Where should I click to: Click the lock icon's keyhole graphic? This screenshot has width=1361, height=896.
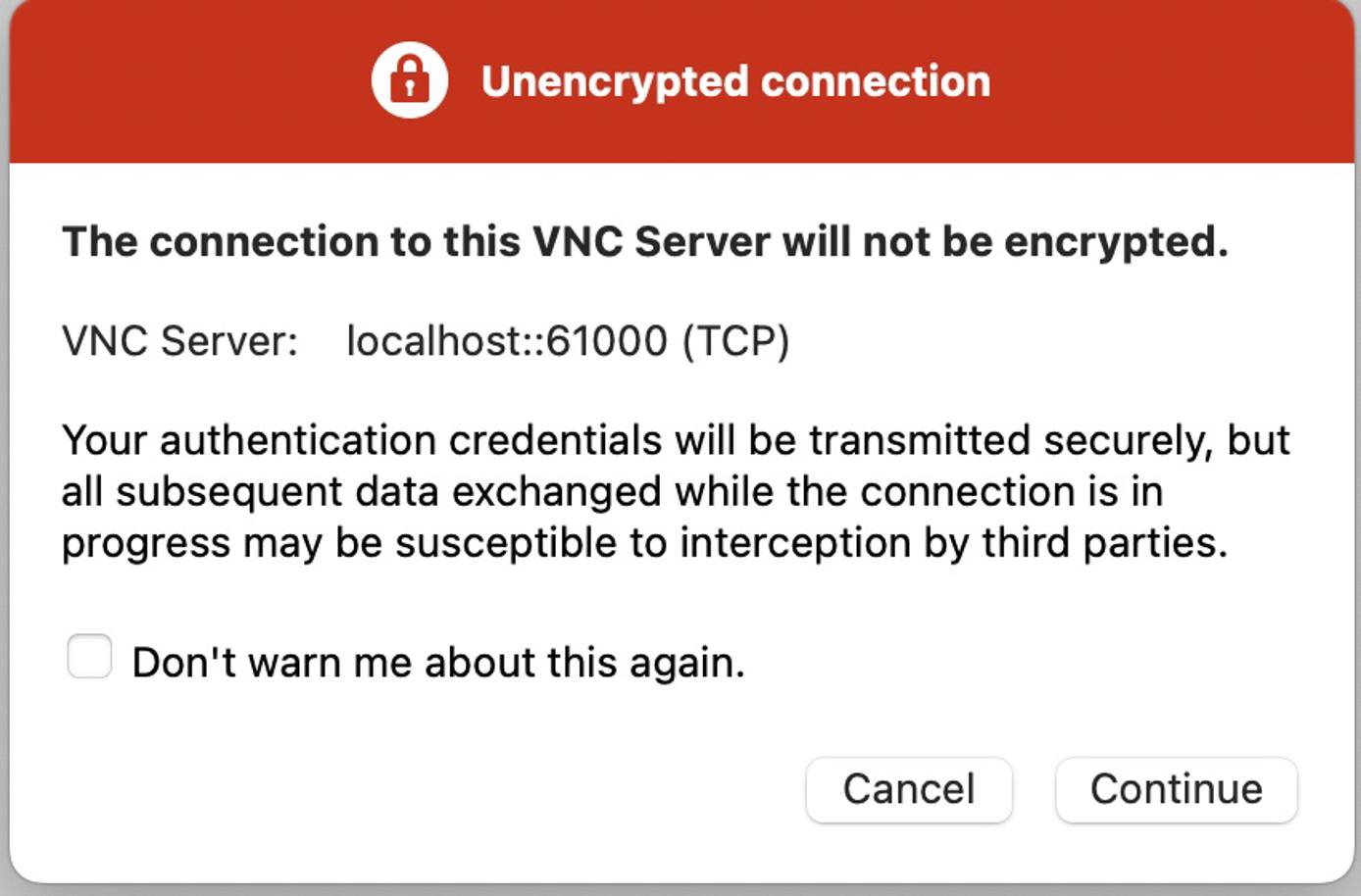[x=409, y=88]
